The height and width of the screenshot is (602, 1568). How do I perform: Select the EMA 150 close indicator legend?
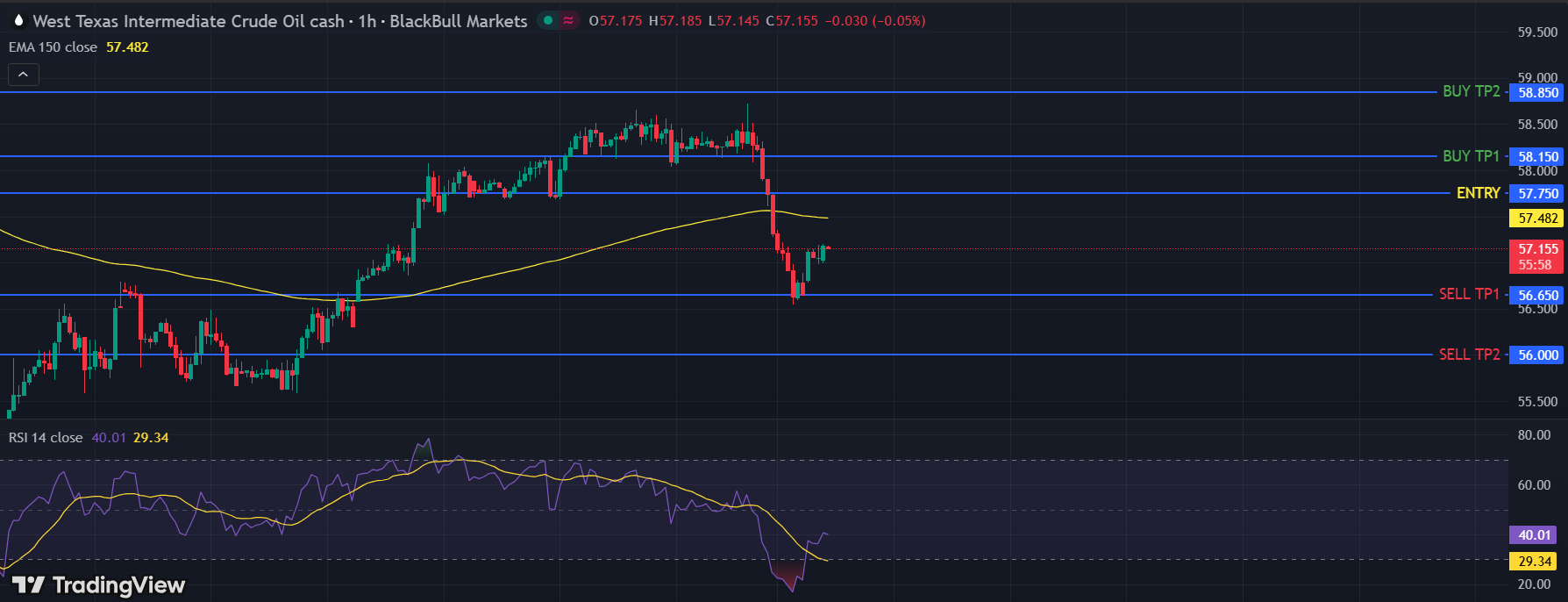(x=53, y=47)
